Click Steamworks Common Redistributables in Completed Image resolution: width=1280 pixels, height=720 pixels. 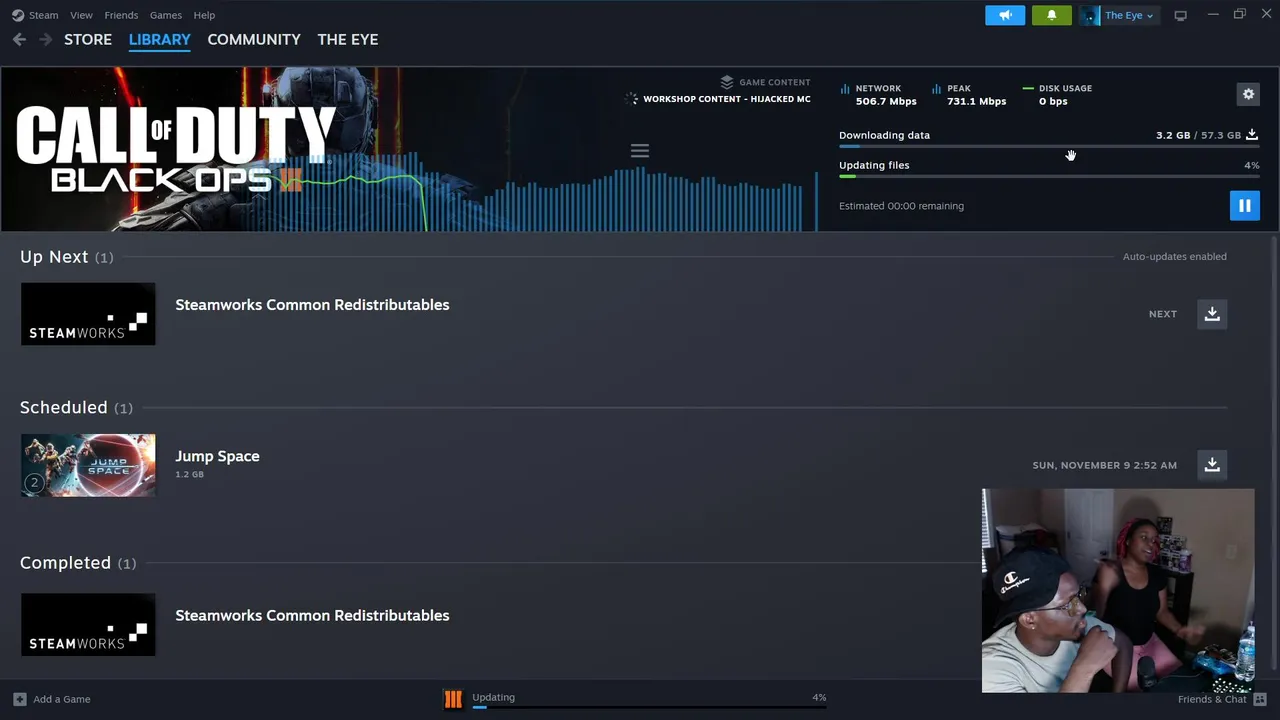pos(312,615)
